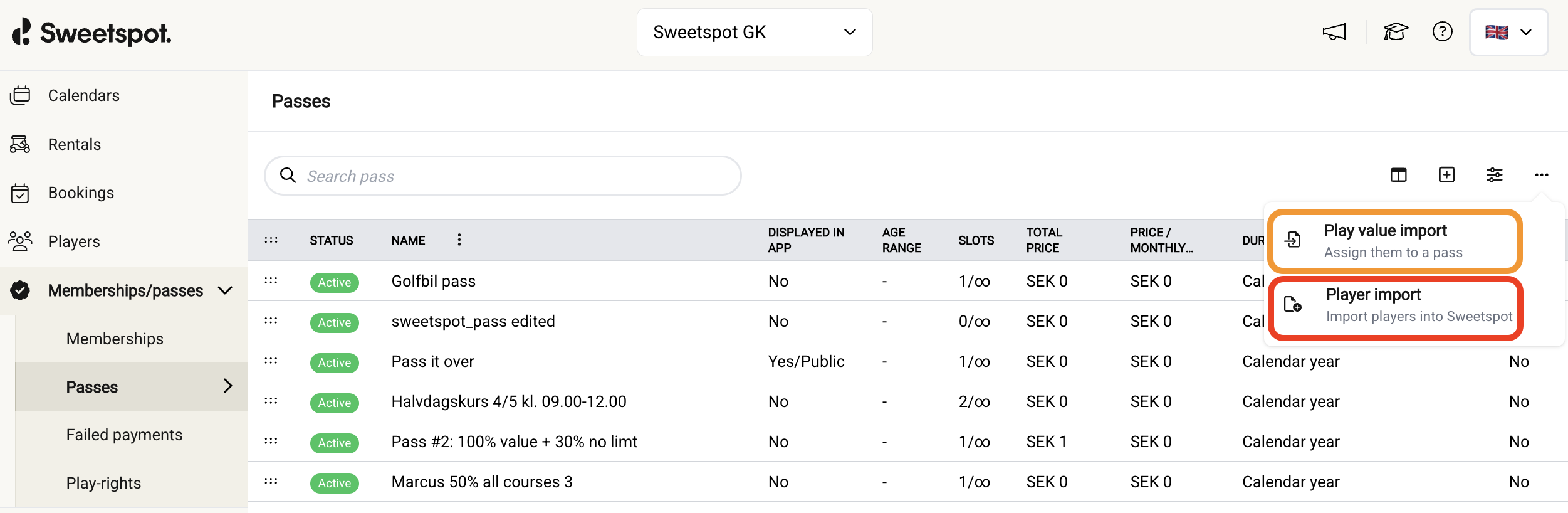Click Active status badge of Pass it over
This screenshot has height=513, width=1568.
[x=334, y=362]
